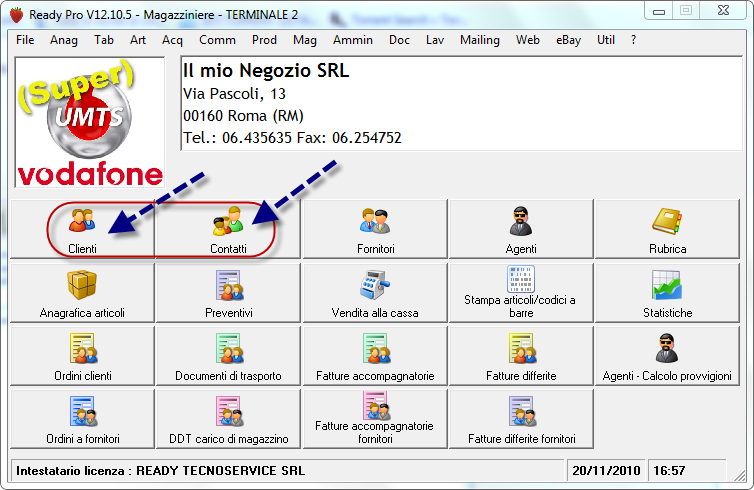The width and height of the screenshot is (754, 490).
Task: Open the Clienti module
Action: point(82,229)
